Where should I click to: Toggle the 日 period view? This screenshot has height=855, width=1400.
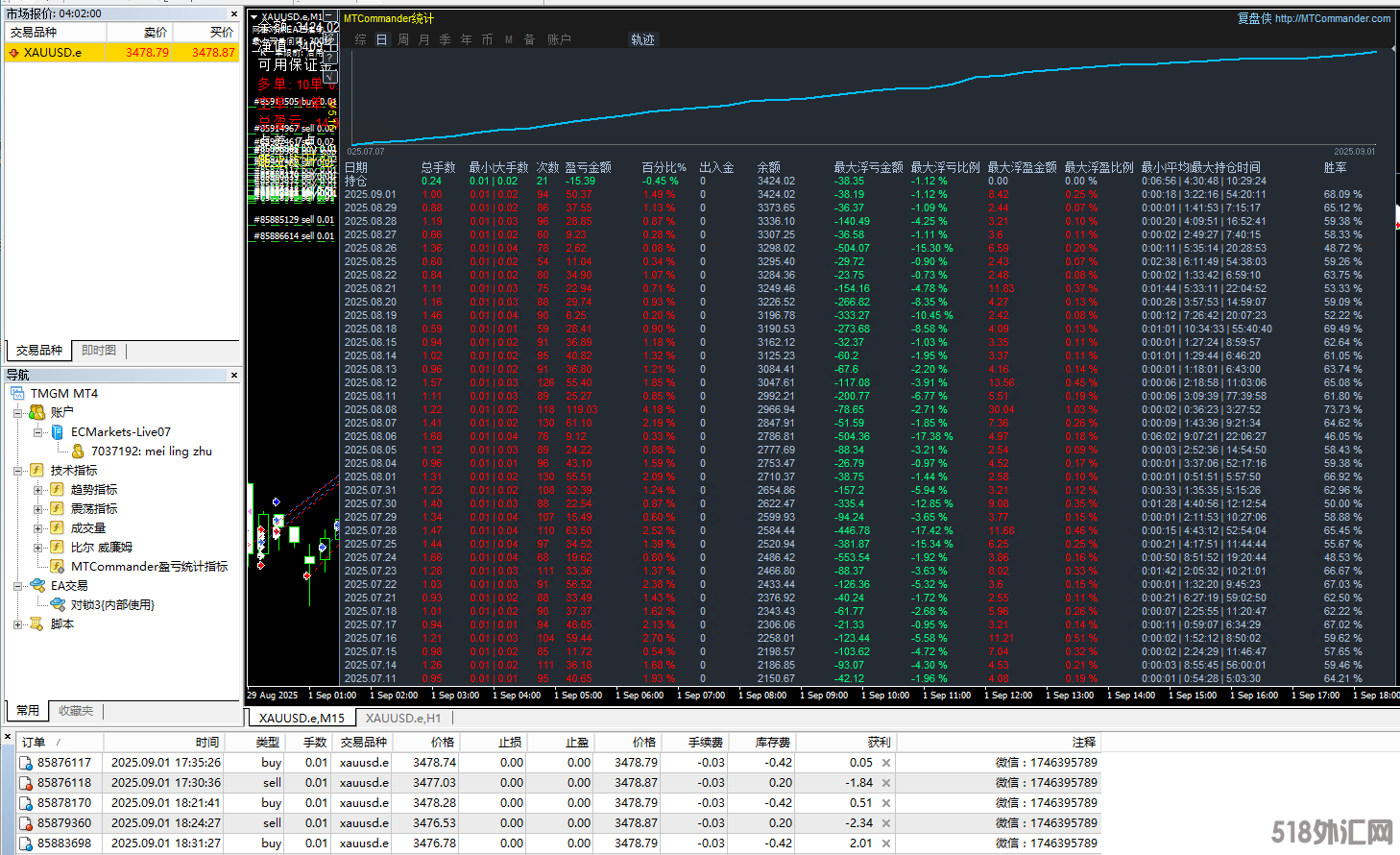click(381, 39)
